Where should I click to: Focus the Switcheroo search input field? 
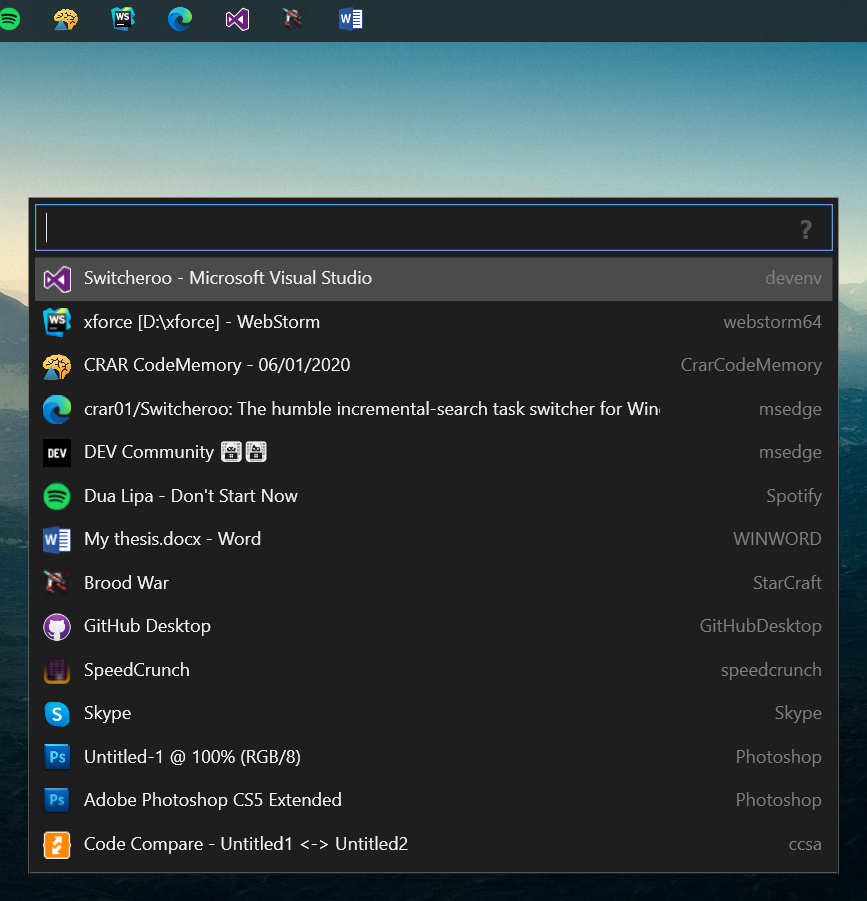click(x=434, y=228)
